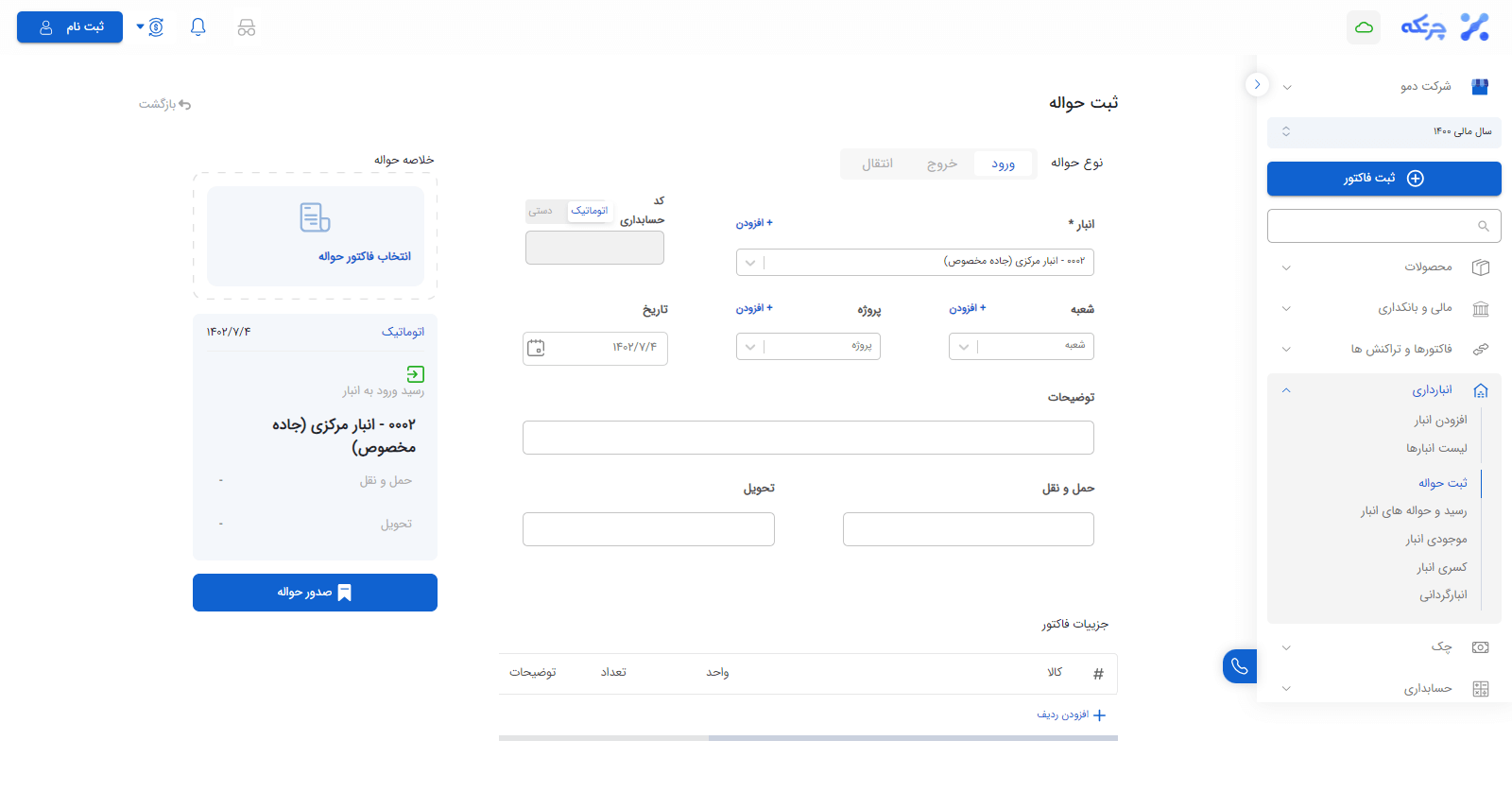Screen dimensions: 1512x792
Task: Click the محصولات box icon
Action: [x=1481, y=267]
